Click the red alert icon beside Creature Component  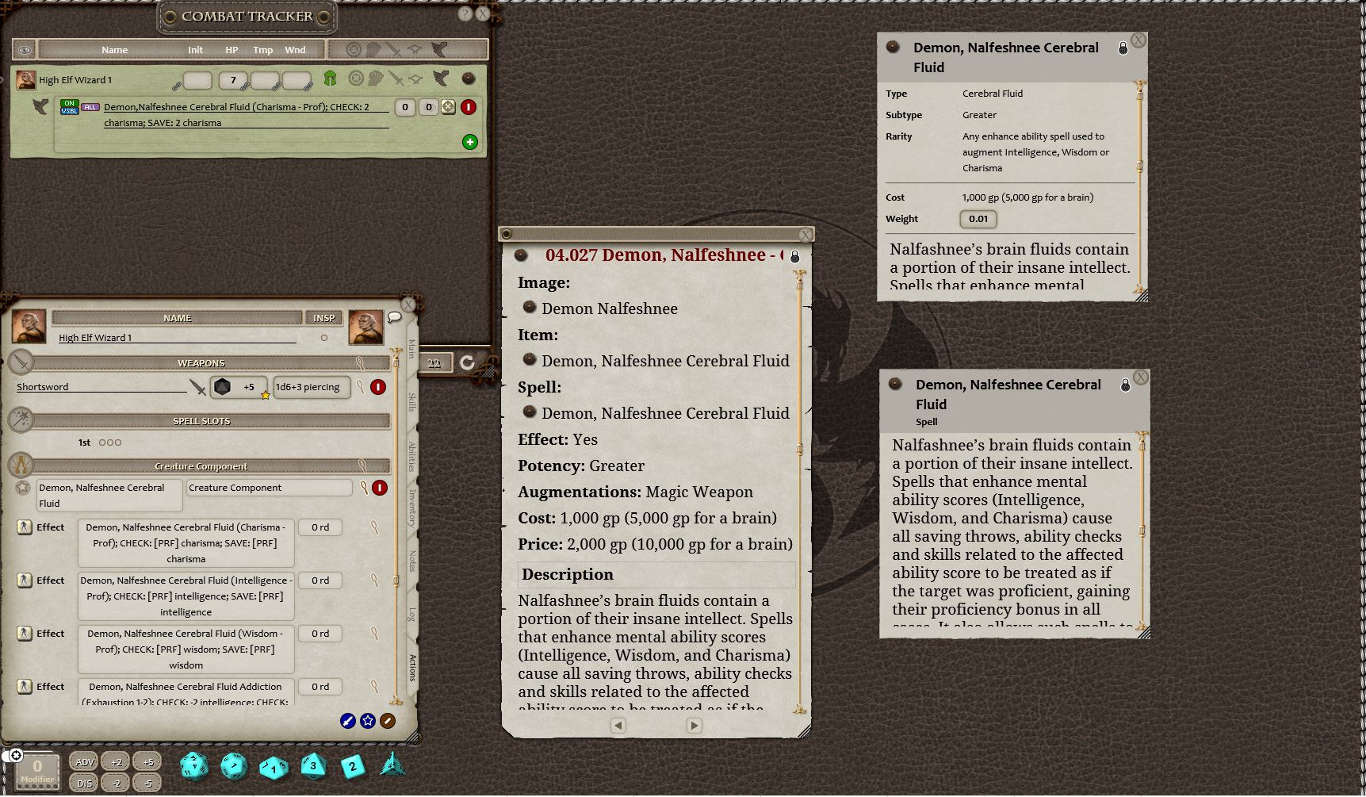click(x=377, y=488)
